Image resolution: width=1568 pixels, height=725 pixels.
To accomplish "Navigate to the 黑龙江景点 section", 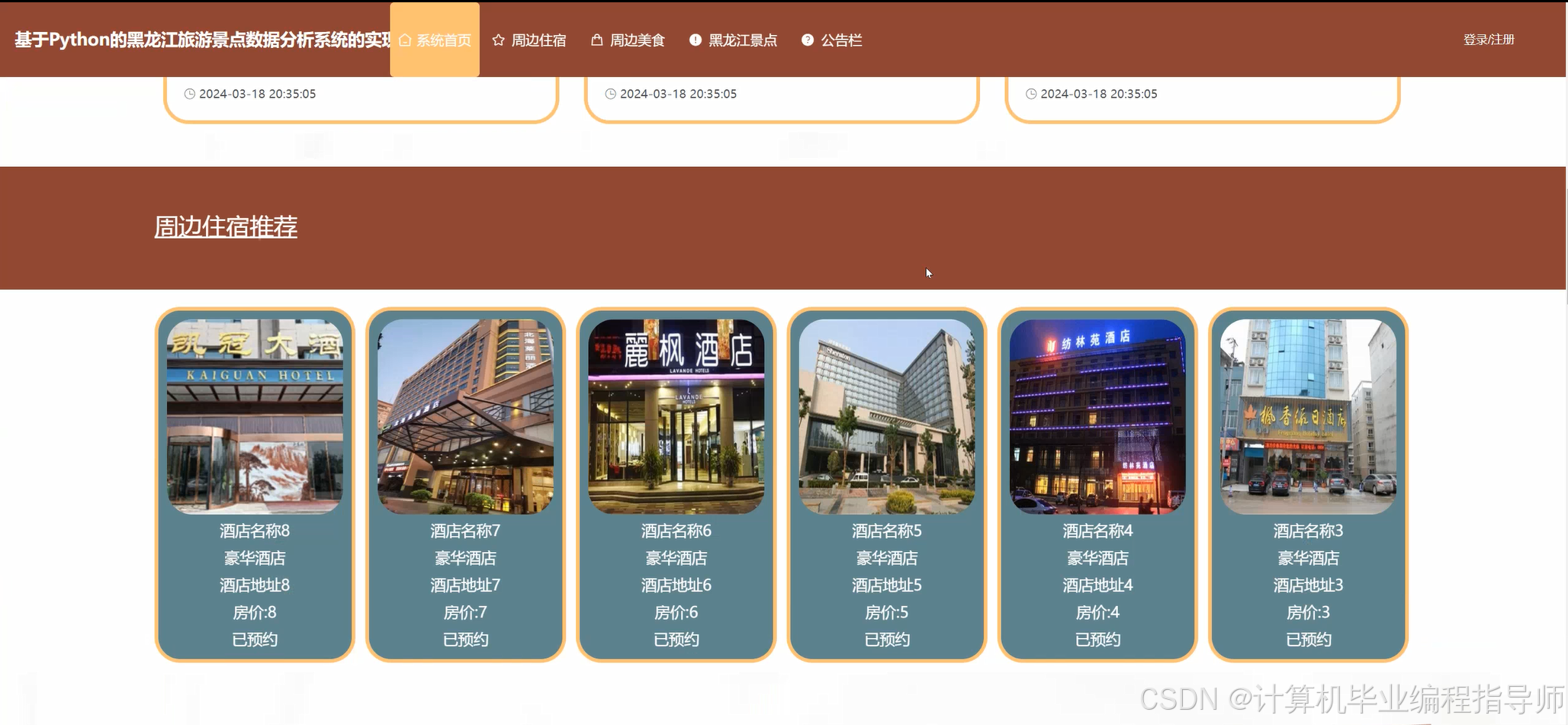I will (x=741, y=40).
